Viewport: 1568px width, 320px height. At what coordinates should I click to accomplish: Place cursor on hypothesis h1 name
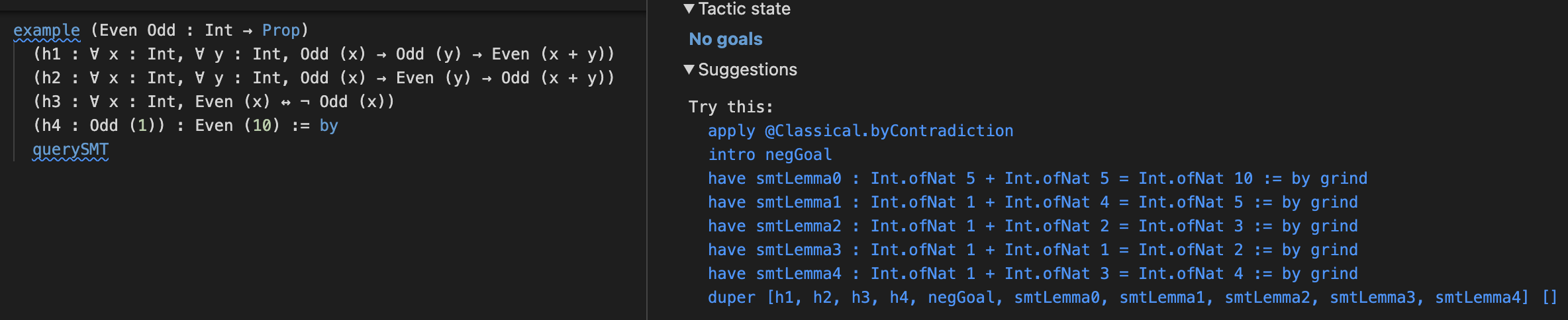point(51,54)
